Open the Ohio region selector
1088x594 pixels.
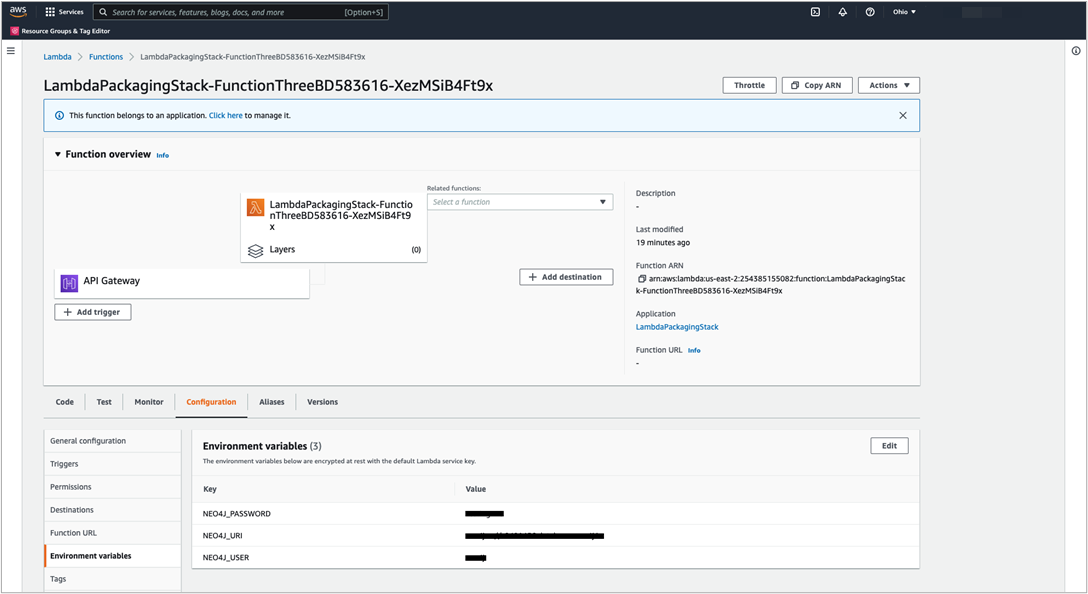(904, 12)
